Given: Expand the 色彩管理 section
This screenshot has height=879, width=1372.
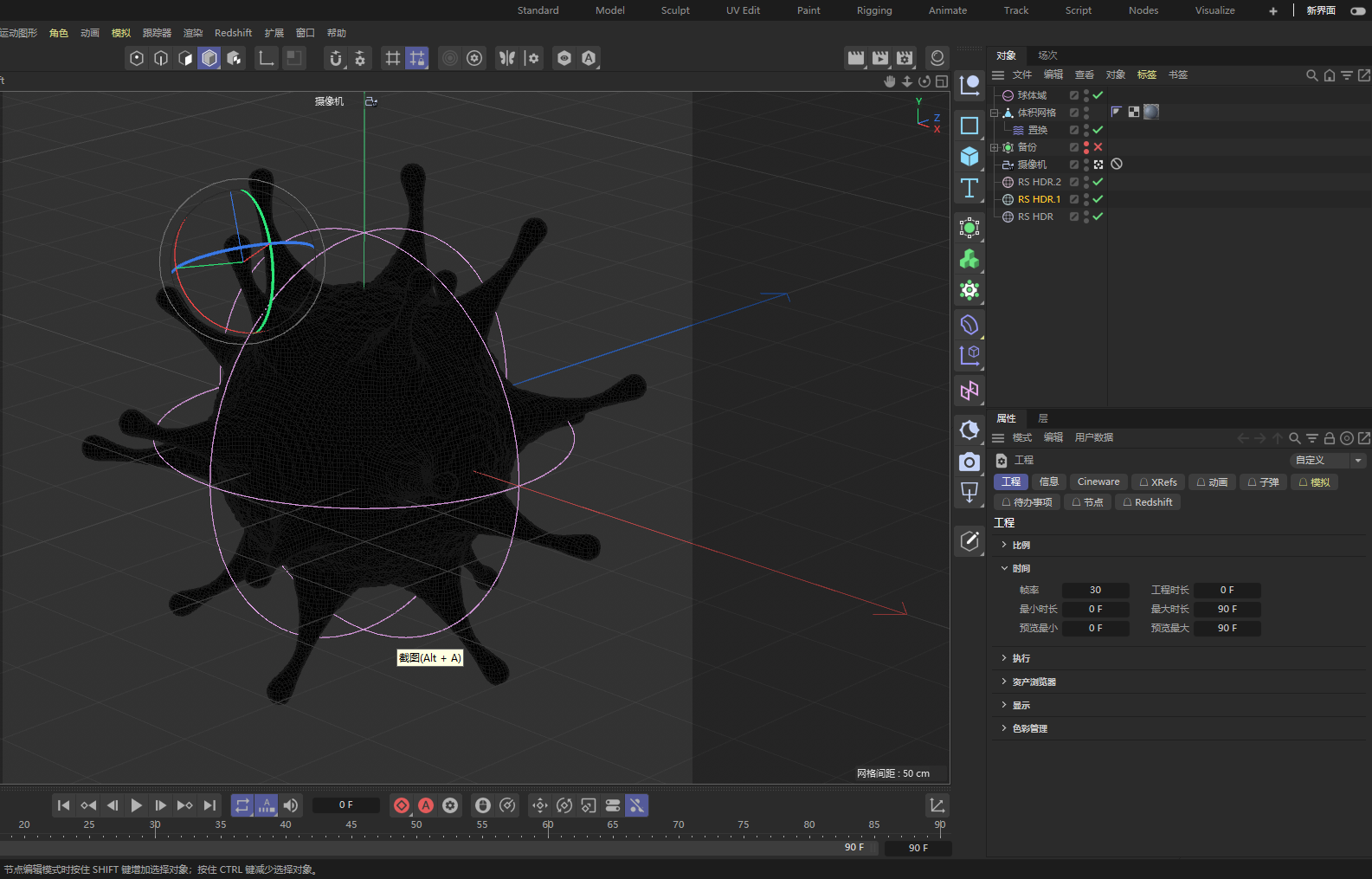Looking at the screenshot, I should coord(1004,728).
